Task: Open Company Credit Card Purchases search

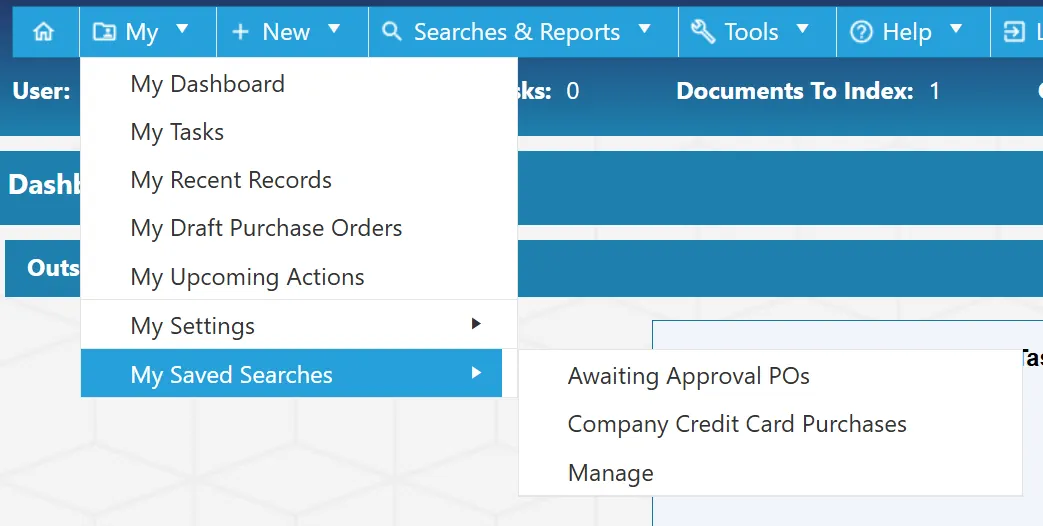Action: tap(770, 424)
